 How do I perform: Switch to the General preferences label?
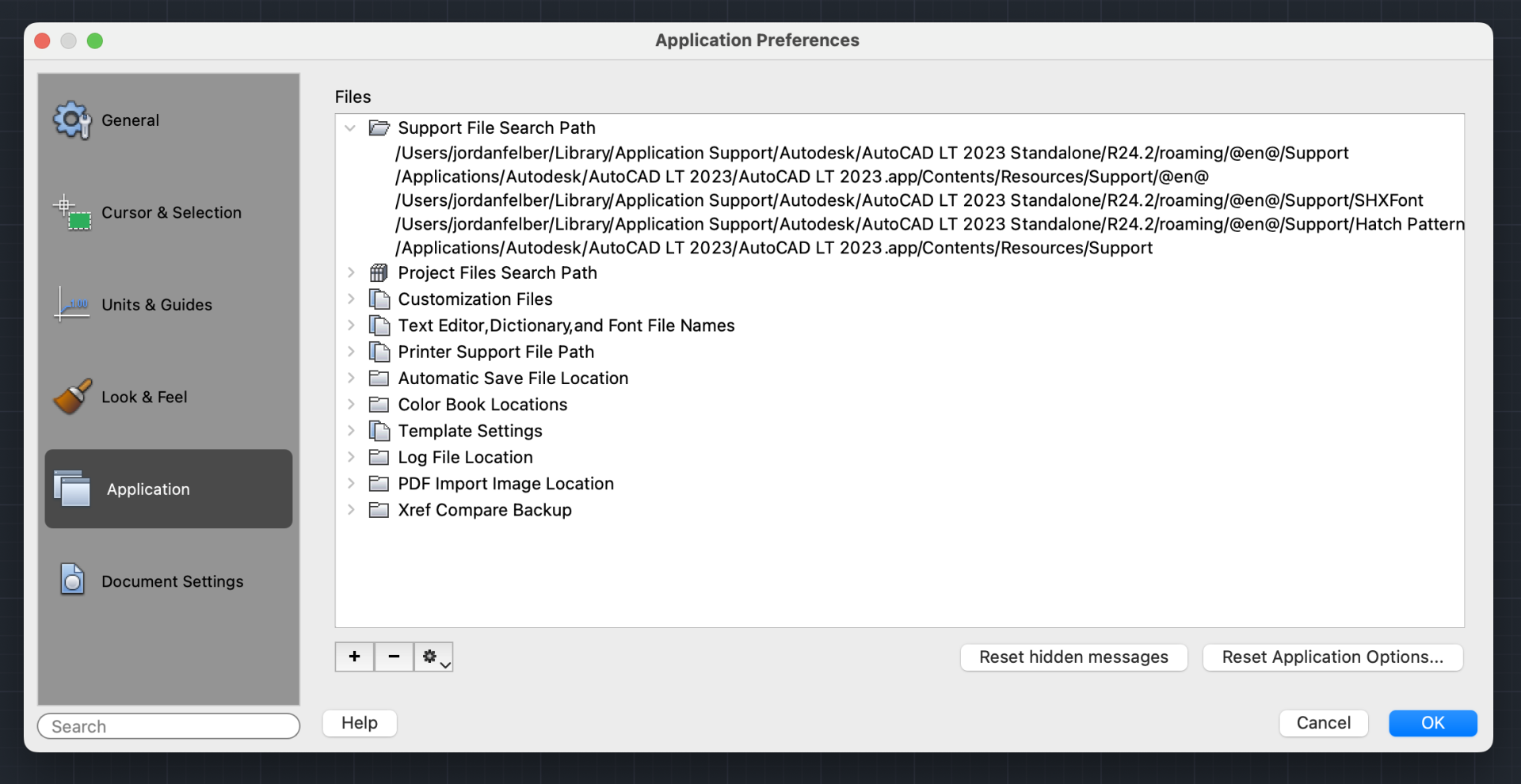pyautogui.click(x=130, y=120)
